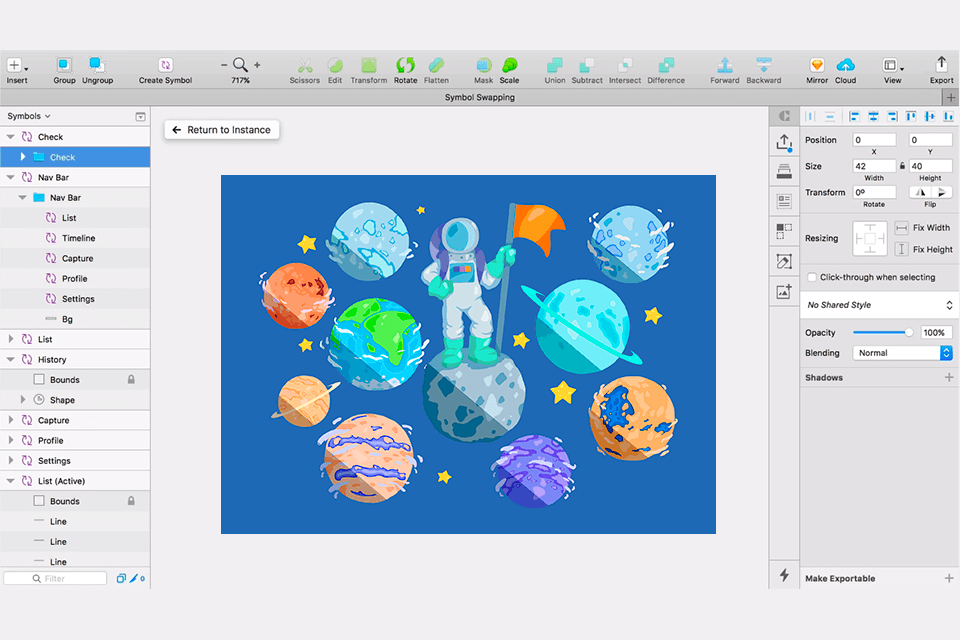Click the Opacity percentage field
This screenshot has width=960, height=640.
[936, 333]
